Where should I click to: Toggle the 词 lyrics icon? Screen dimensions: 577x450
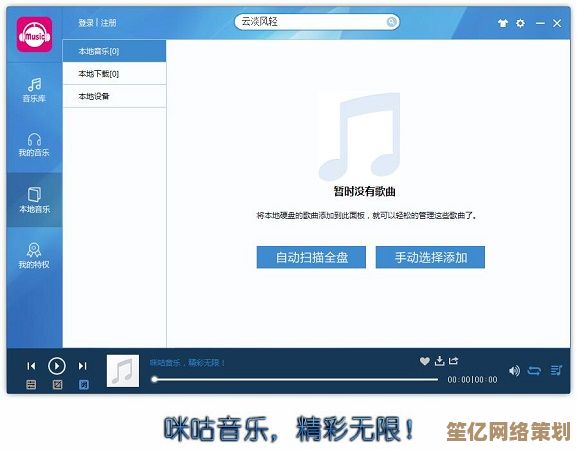[84, 385]
